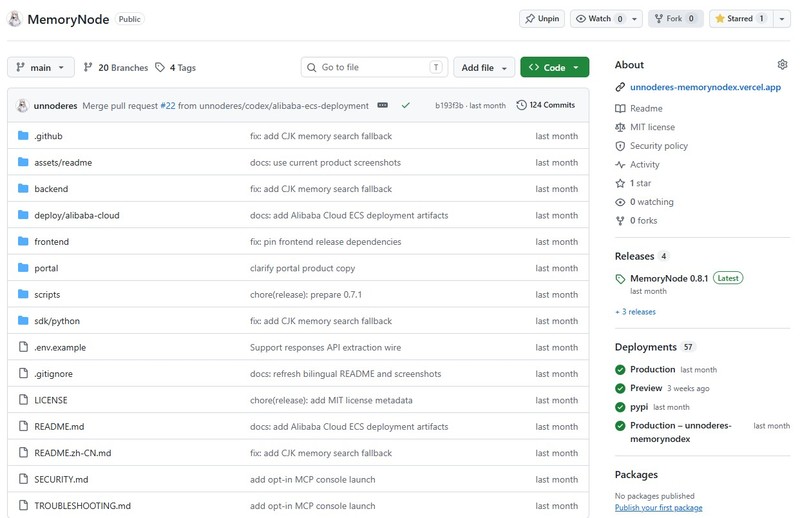Viewport: 800px width, 518px height.
Task: Open pull request #22 link
Action: point(168,106)
